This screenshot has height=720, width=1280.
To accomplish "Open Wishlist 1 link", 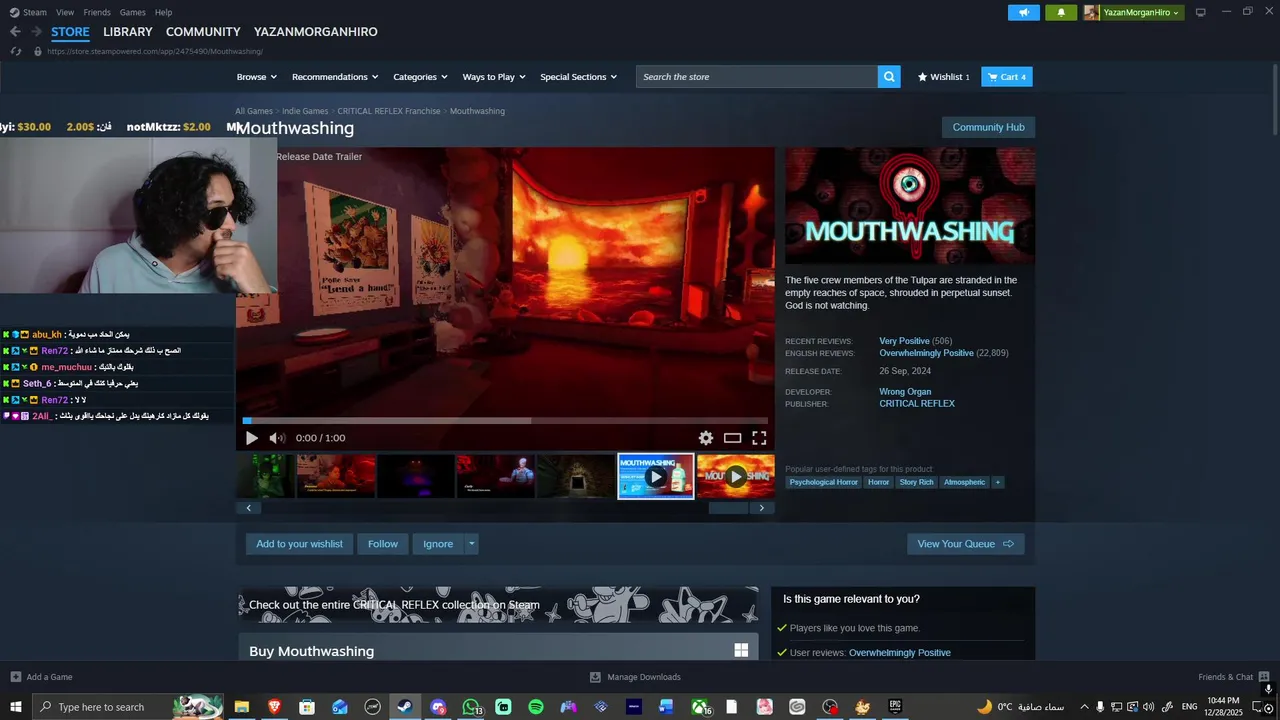I will (944, 77).
